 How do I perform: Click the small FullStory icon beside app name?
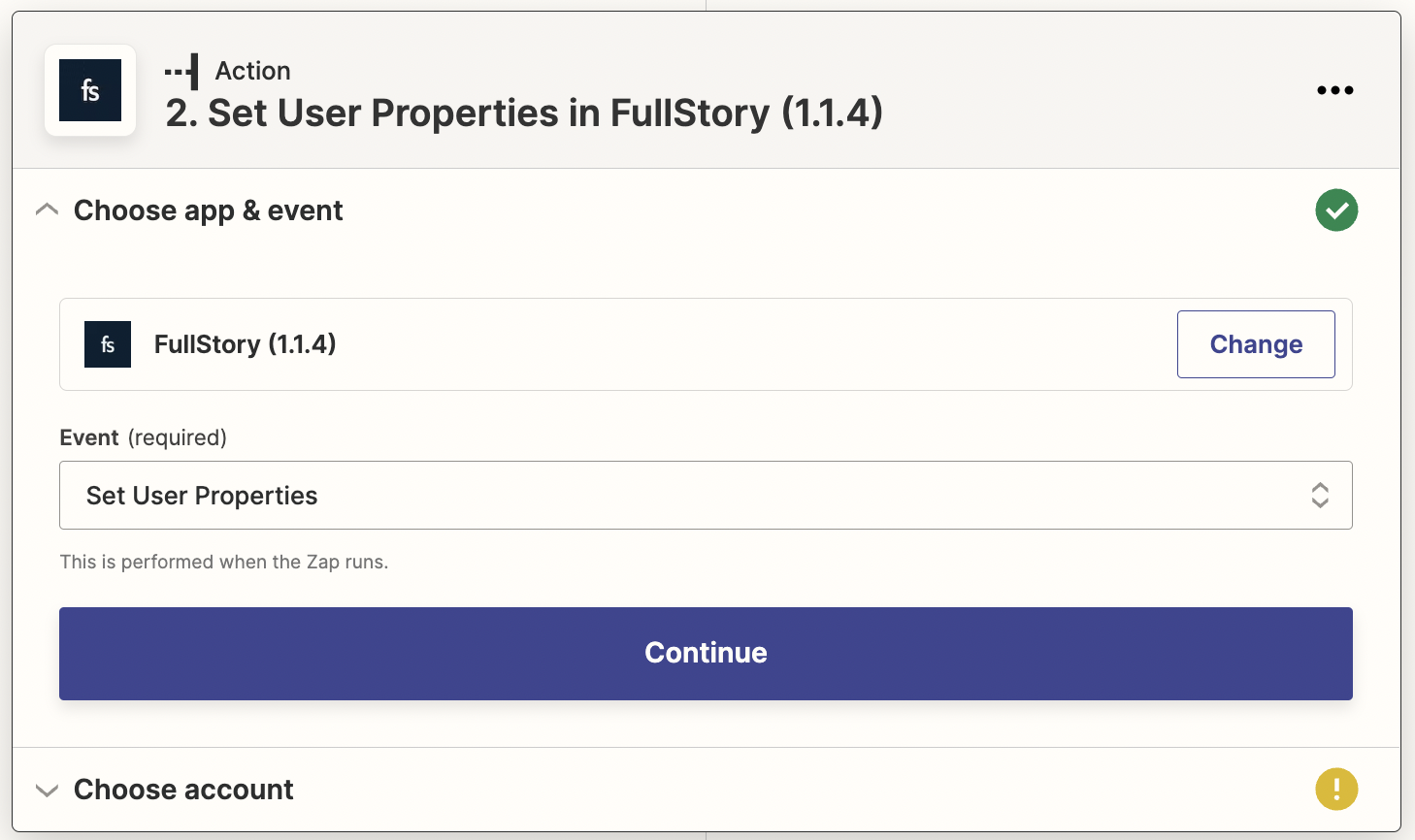(108, 344)
